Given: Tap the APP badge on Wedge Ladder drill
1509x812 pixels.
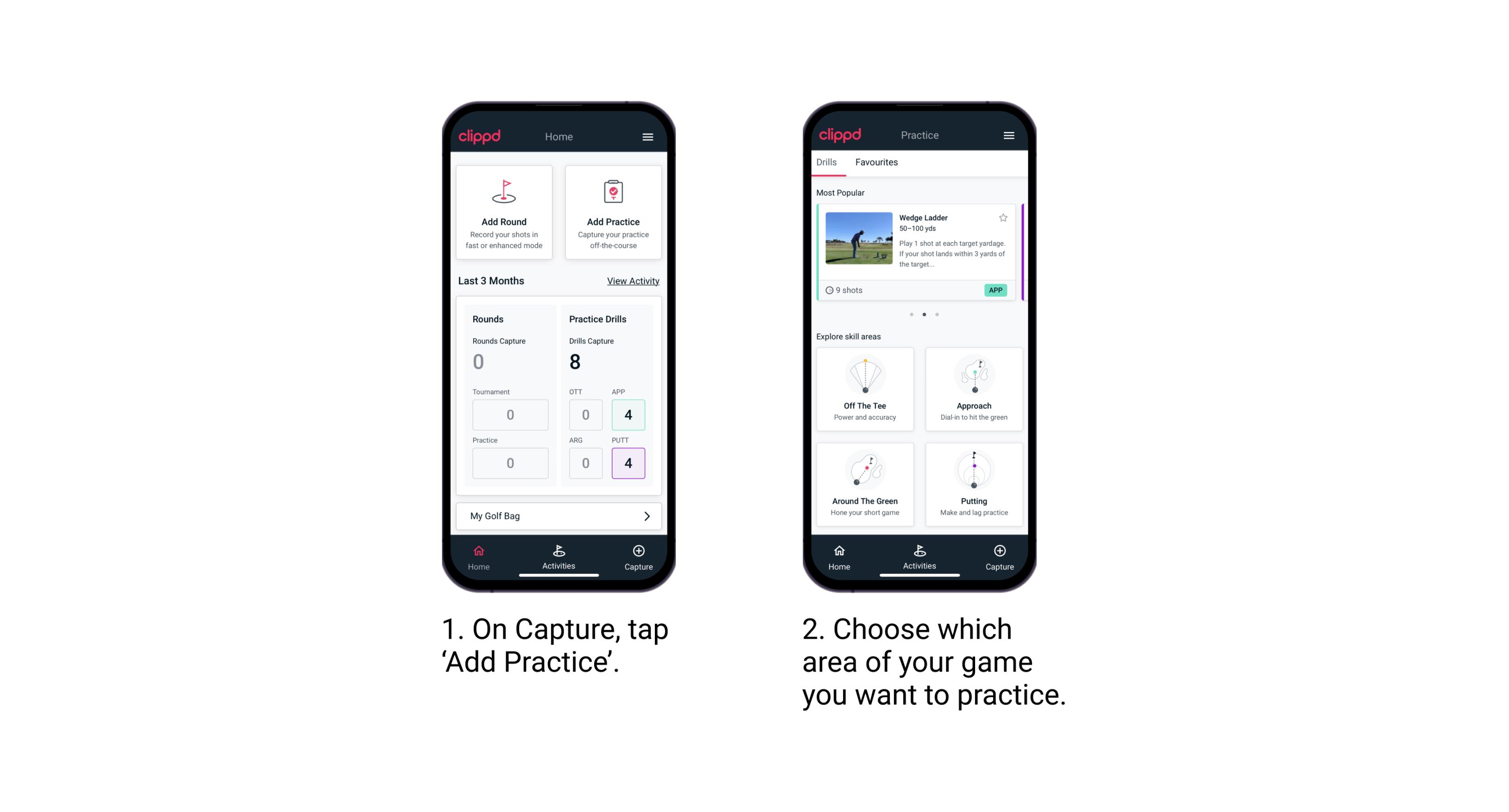Looking at the screenshot, I should 997,290.
